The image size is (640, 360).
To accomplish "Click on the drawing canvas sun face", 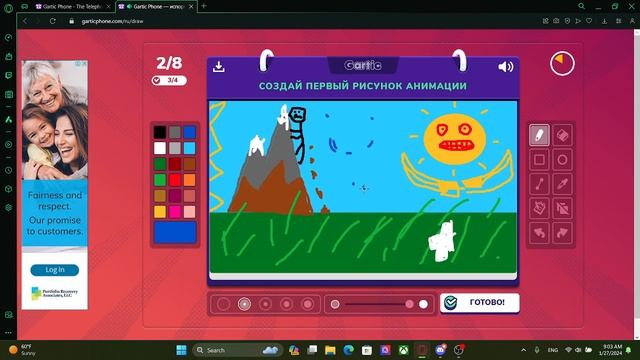I will [x=455, y=138].
